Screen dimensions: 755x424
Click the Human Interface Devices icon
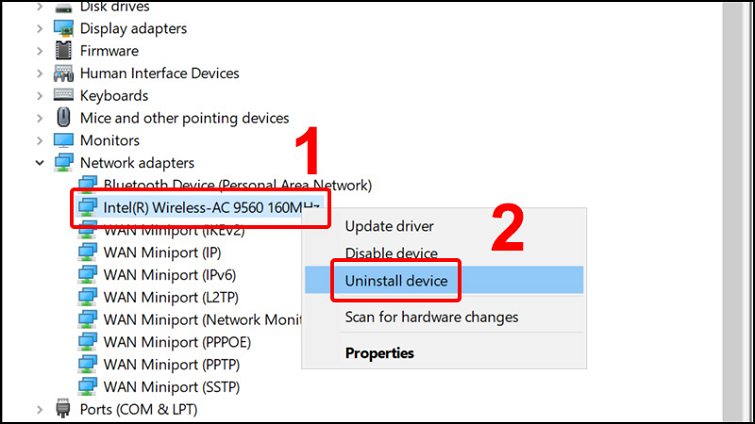point(63,73)
